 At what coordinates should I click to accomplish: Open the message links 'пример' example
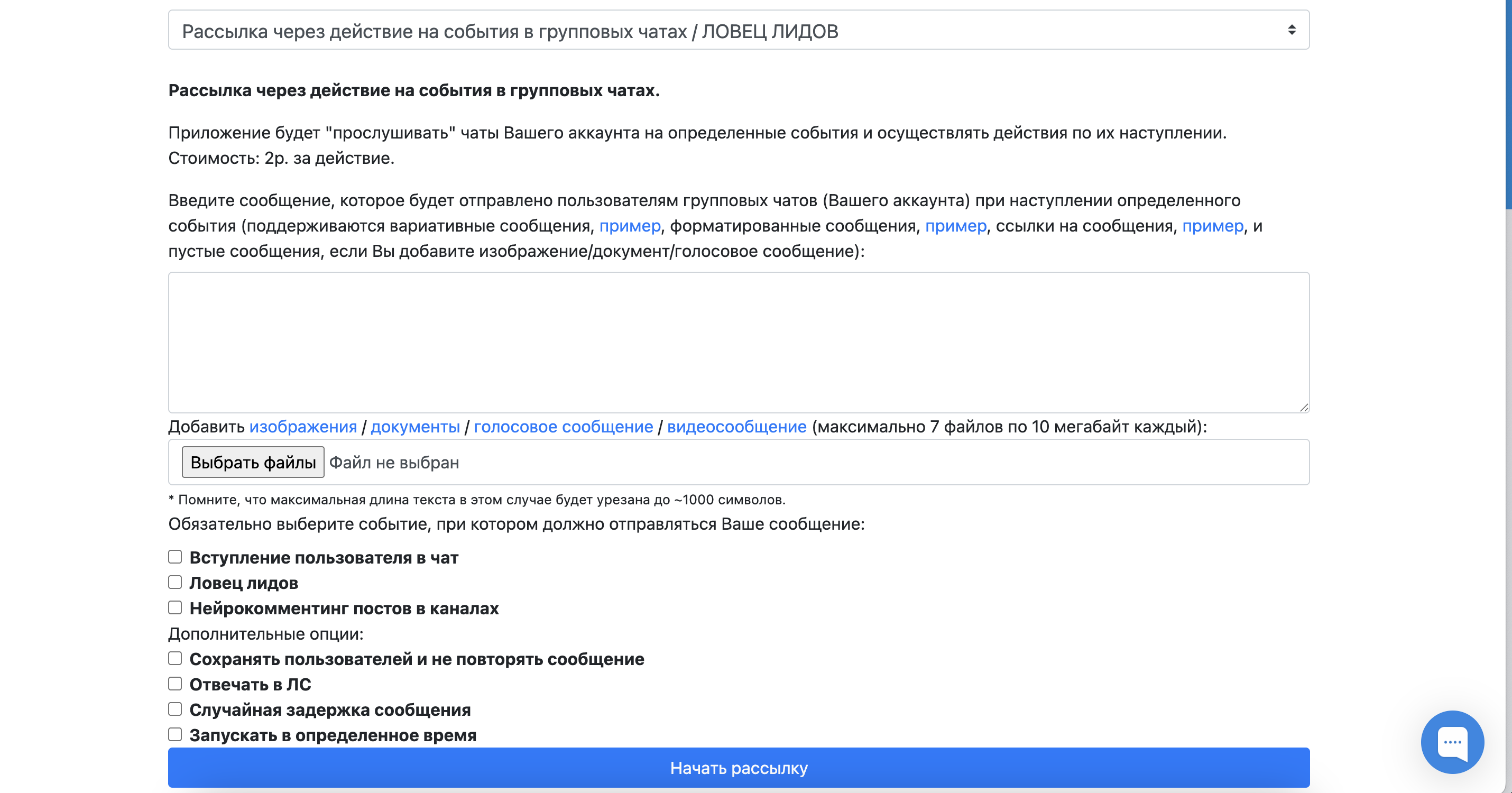coord(1213,226)
